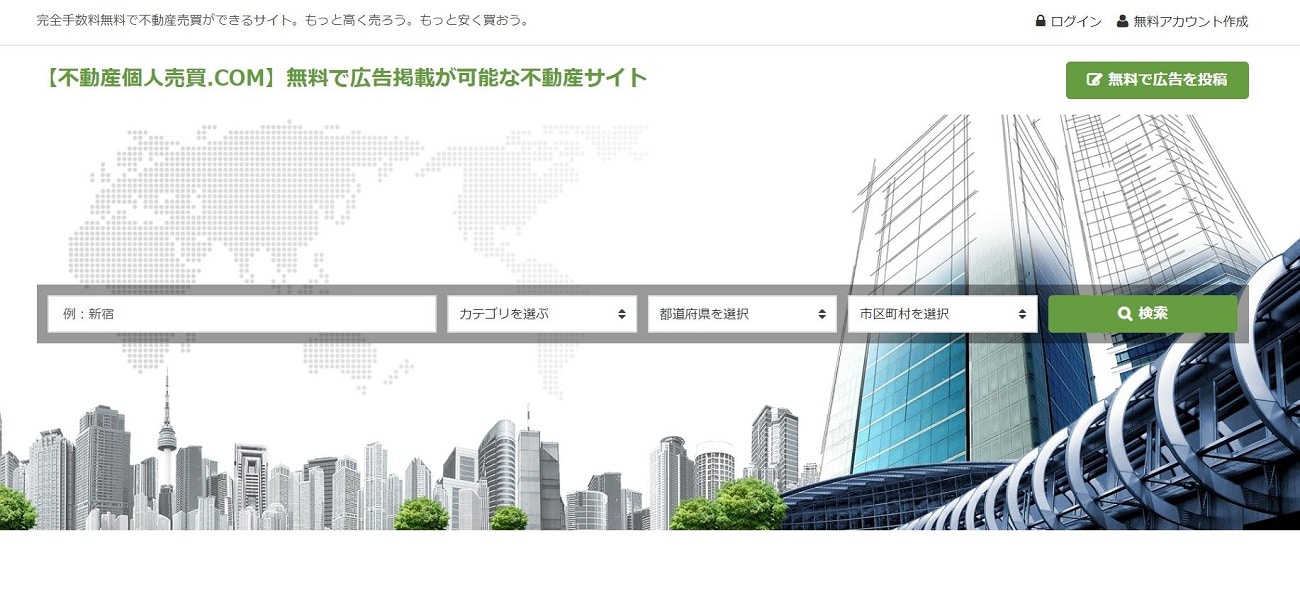
Task: Click the up-down arrow on カテゴリを選ぶ
Action: point(622,314)
